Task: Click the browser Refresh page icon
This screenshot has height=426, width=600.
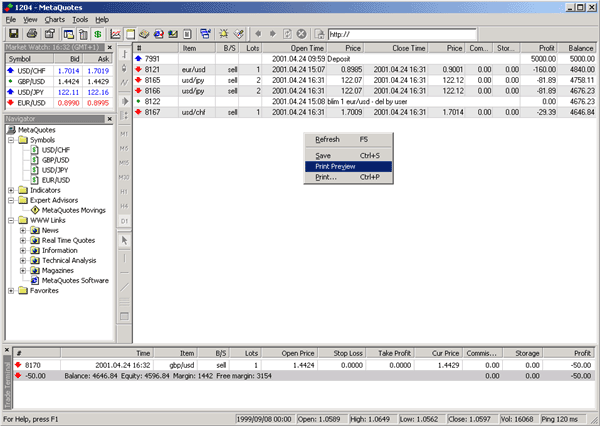Action: [287, 34]
